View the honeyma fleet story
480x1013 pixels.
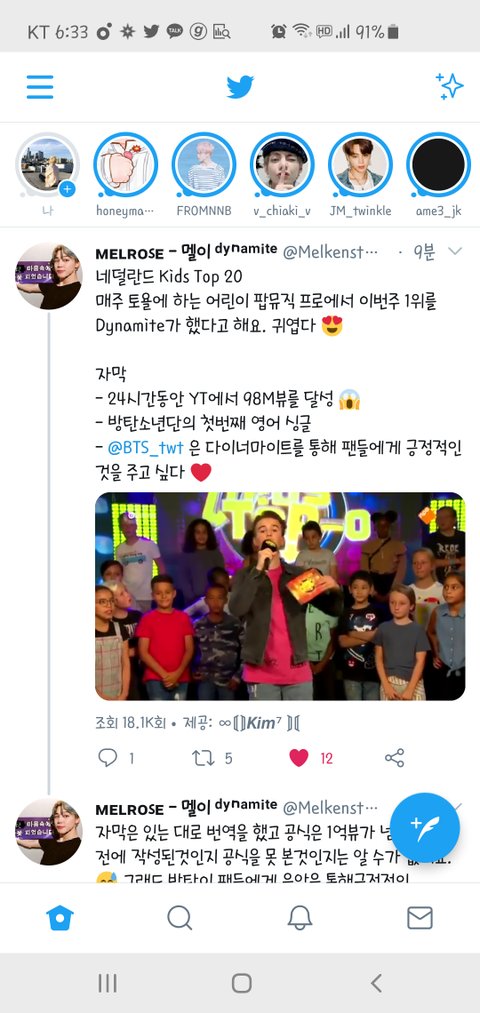pos(125,165)
